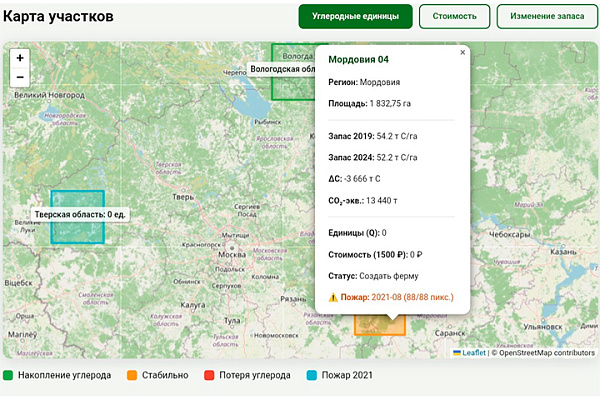Click the fire warning triangle icon
The image size is (600, 400).
(x=333, y=297)
